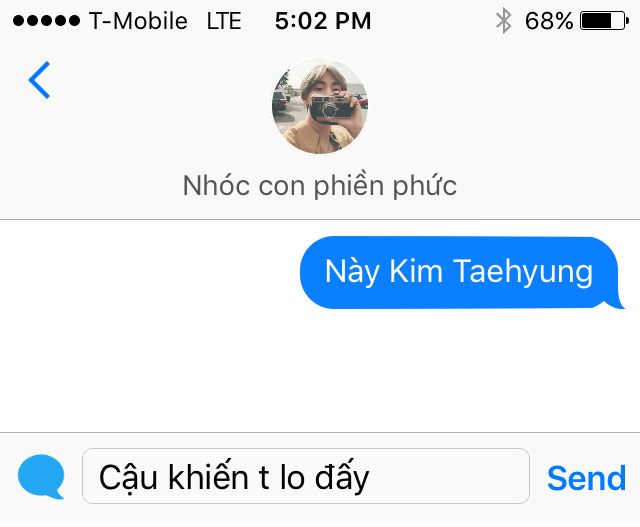
Task: Click the camera shown in the contact avatar
Action: (x=328, y=109)
